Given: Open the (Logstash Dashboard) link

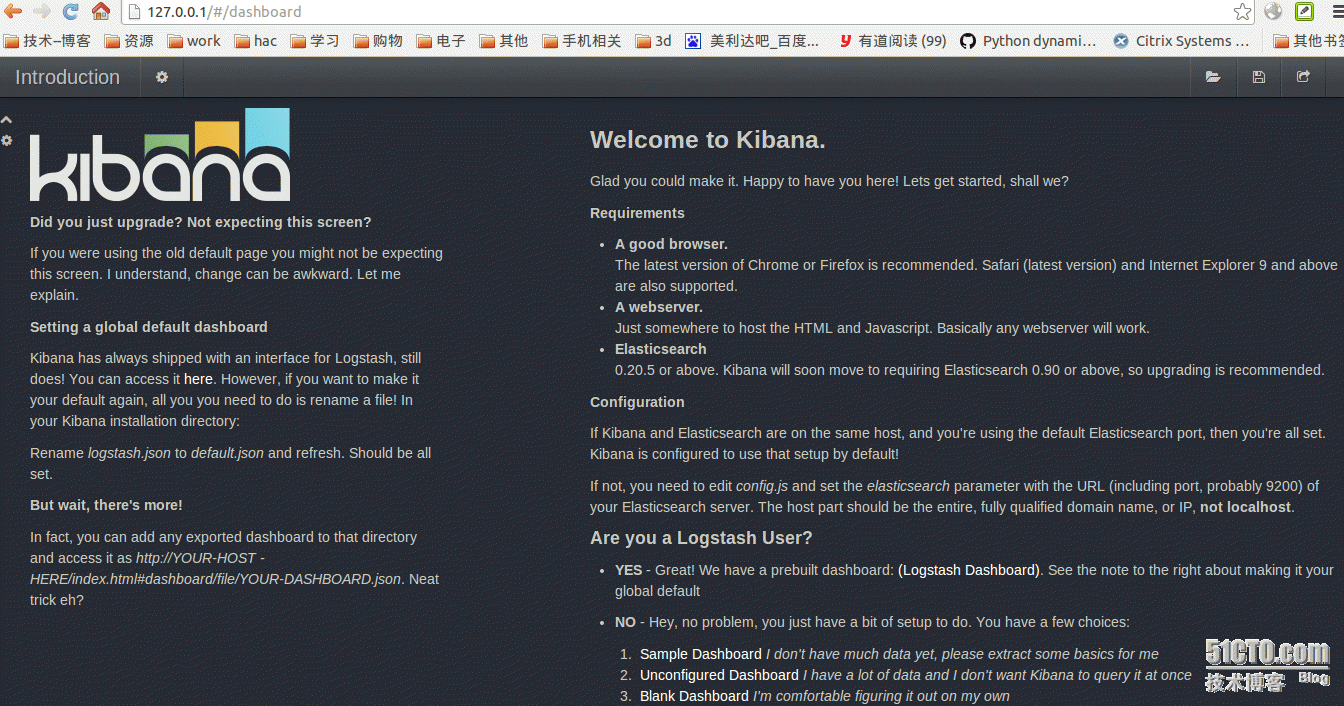Looking at the screenshot, I should pos(969,570).
